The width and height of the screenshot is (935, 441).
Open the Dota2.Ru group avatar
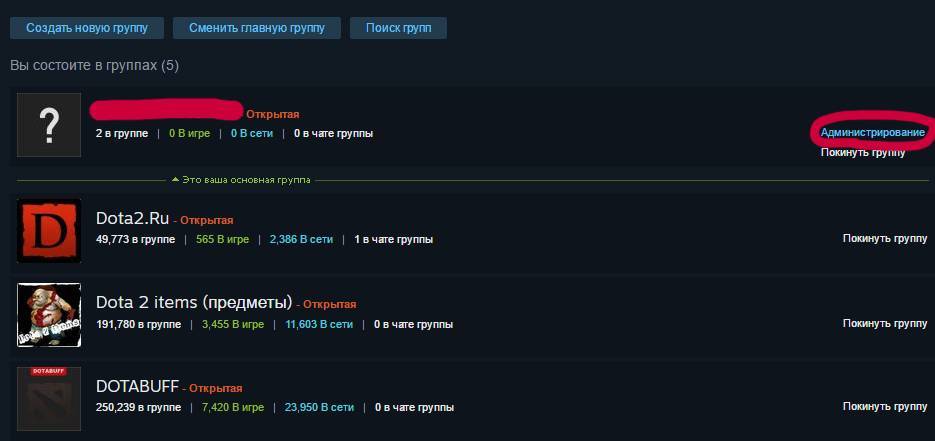tap(49, 231)
